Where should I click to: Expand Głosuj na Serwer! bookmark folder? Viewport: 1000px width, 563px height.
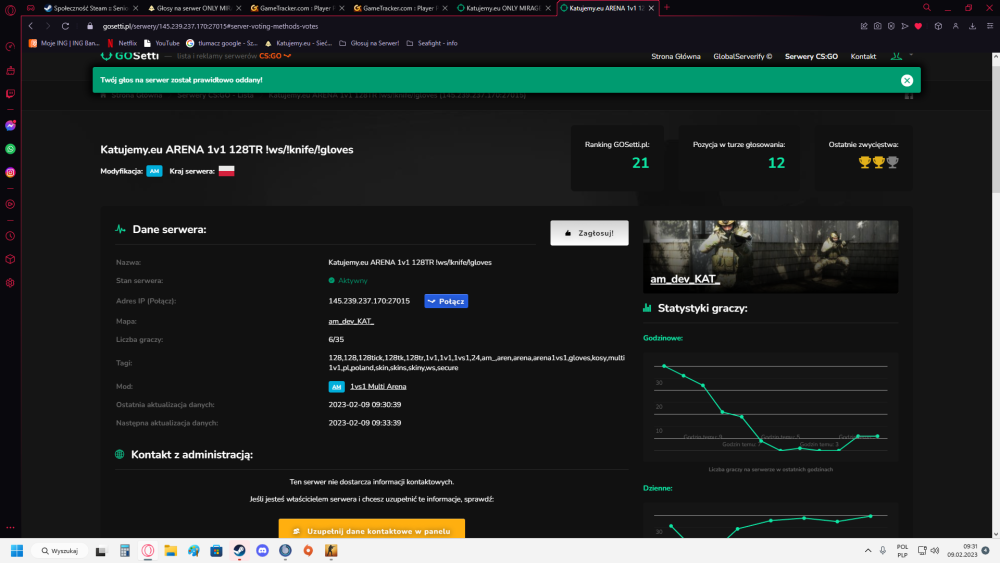369,43
